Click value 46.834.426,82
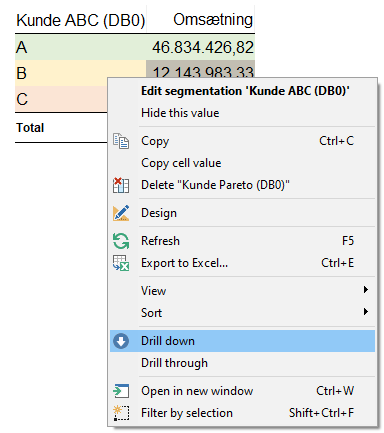This screenshot has width=384, height=433. pos(203,47)
